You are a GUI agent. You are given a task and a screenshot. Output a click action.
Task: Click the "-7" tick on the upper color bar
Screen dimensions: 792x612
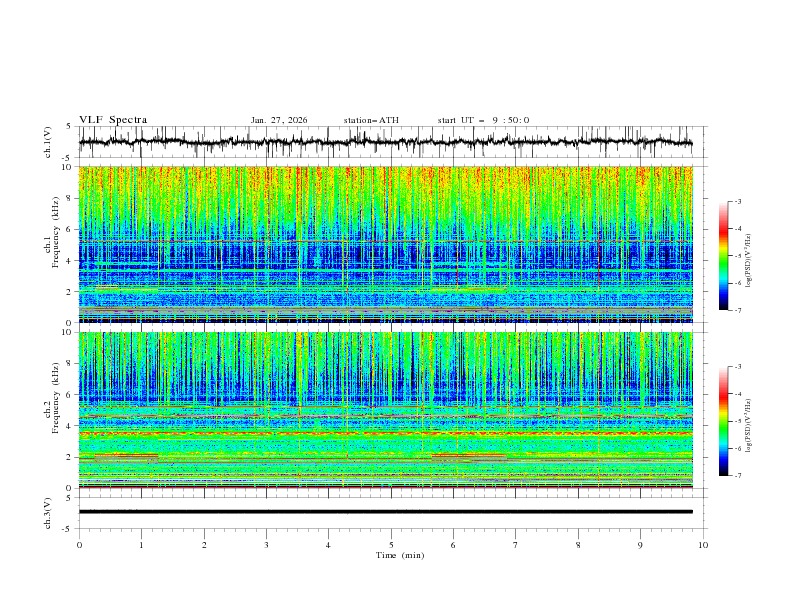pos(737,310)
